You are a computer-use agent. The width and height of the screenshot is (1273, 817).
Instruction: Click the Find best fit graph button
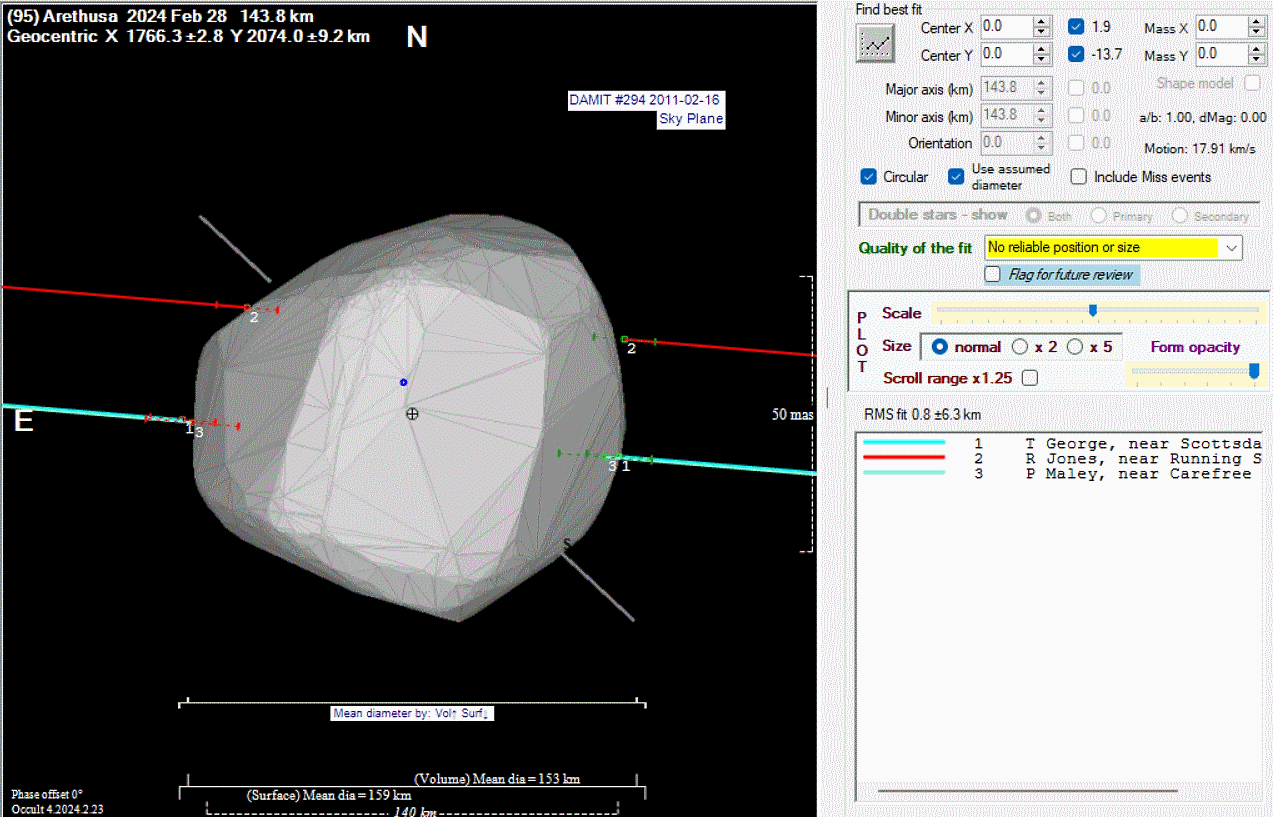(x=876, y=42)
